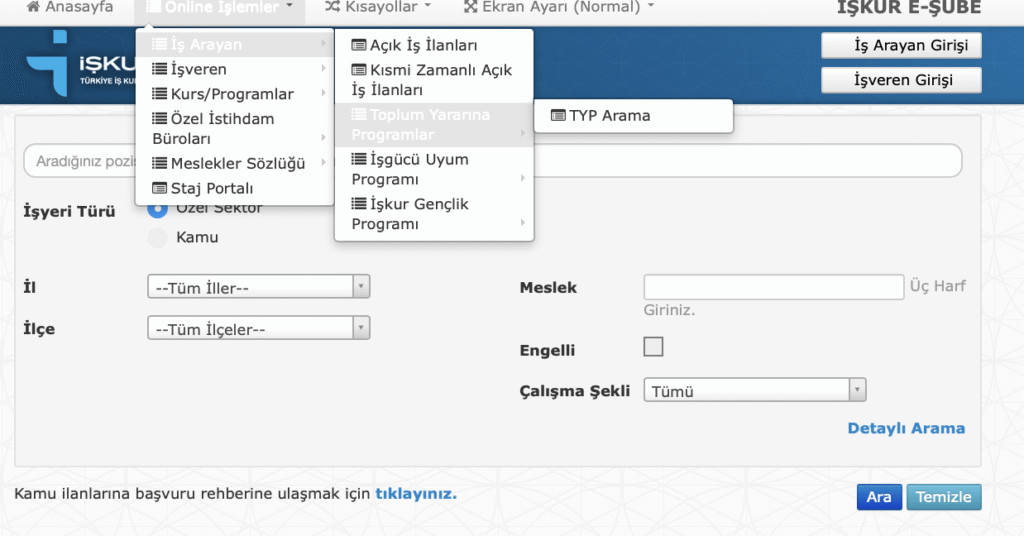This screenshot has height=536, width=1024.
Task: Open the Detaylı Arama link
Action: [x=906, y=428]
